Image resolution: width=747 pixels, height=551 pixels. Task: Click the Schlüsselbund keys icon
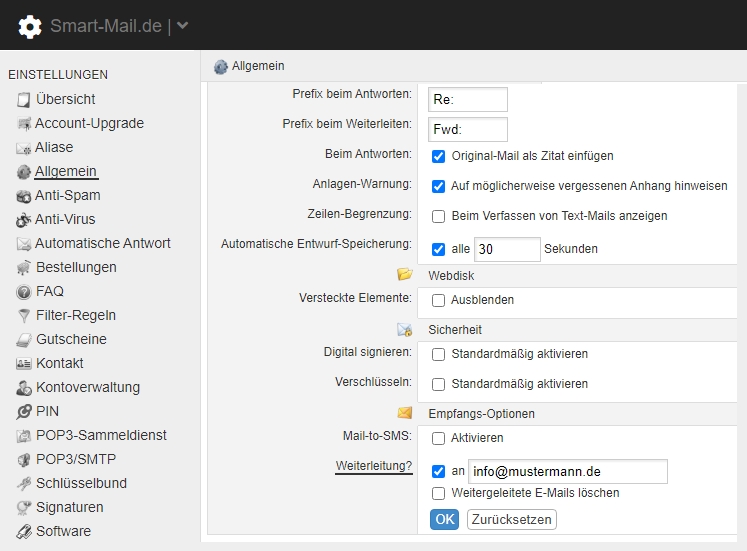[x=23, y=483]
